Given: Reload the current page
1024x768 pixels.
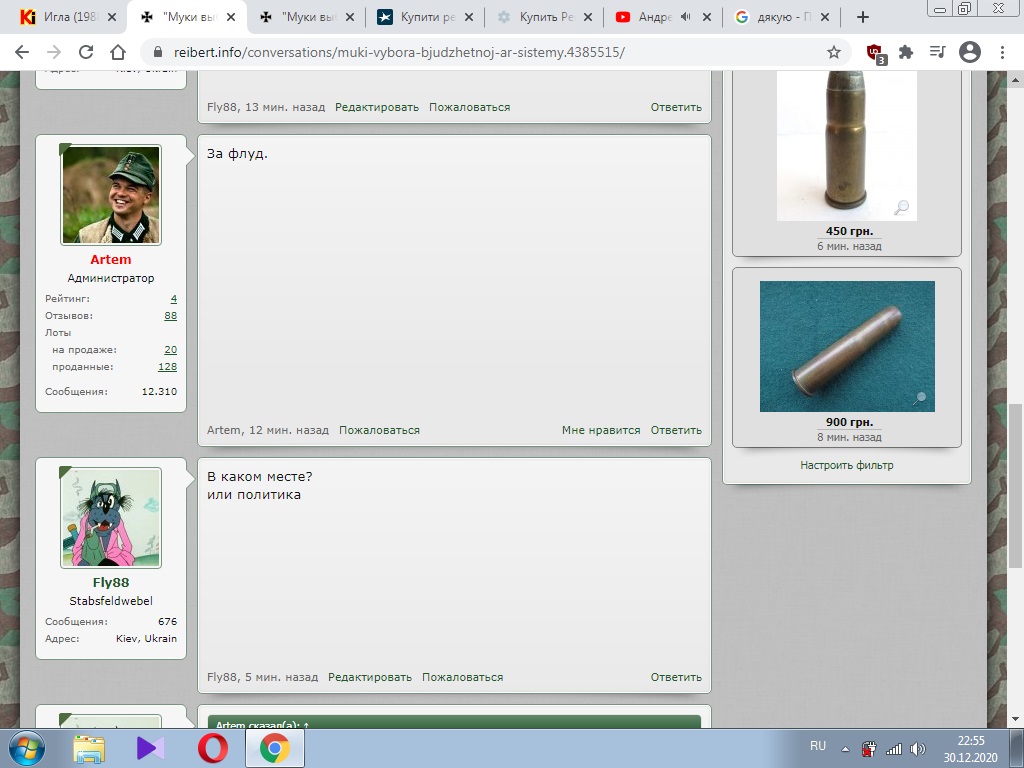Looking at the screenshot, I should click(86, 52).
